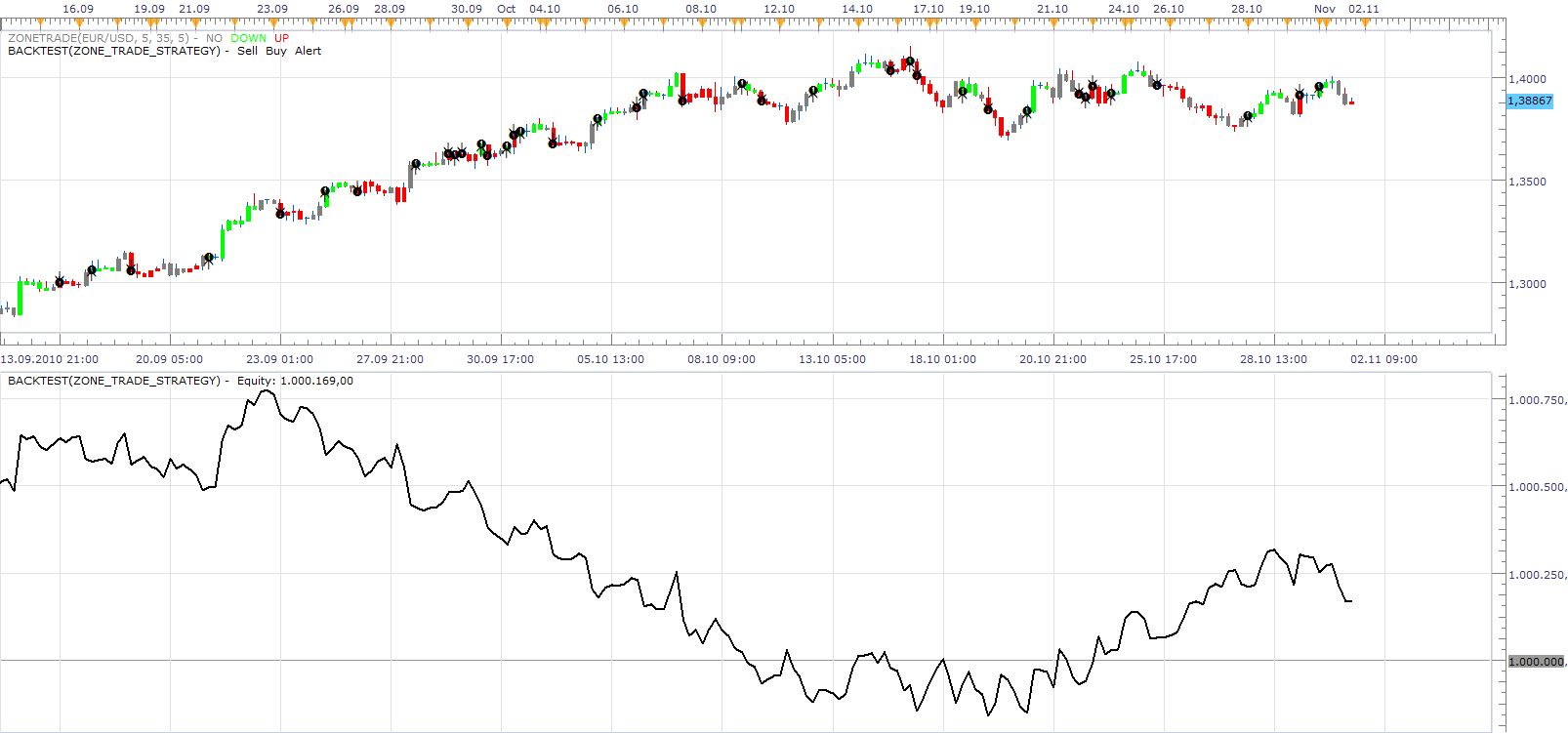Select the orange marker below 28.10
Viewport: 1568px width, 733px height.
coord(1248,22)
